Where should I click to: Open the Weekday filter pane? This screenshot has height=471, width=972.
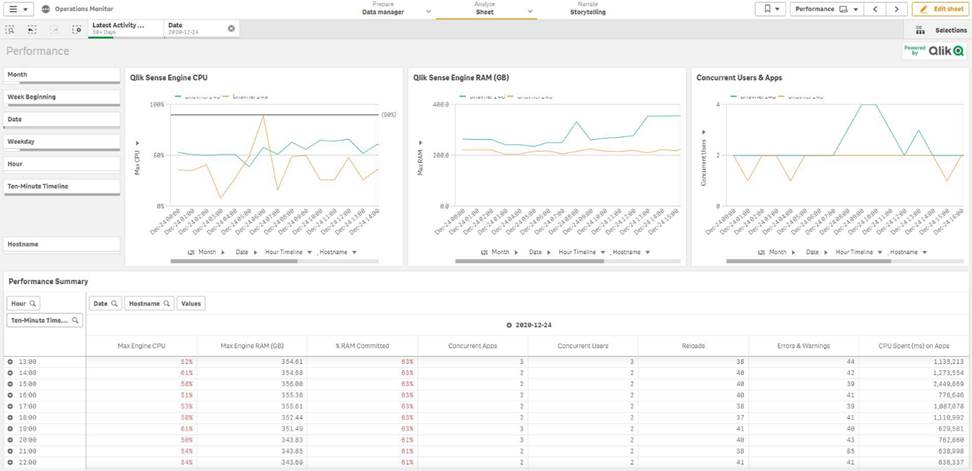62,143
